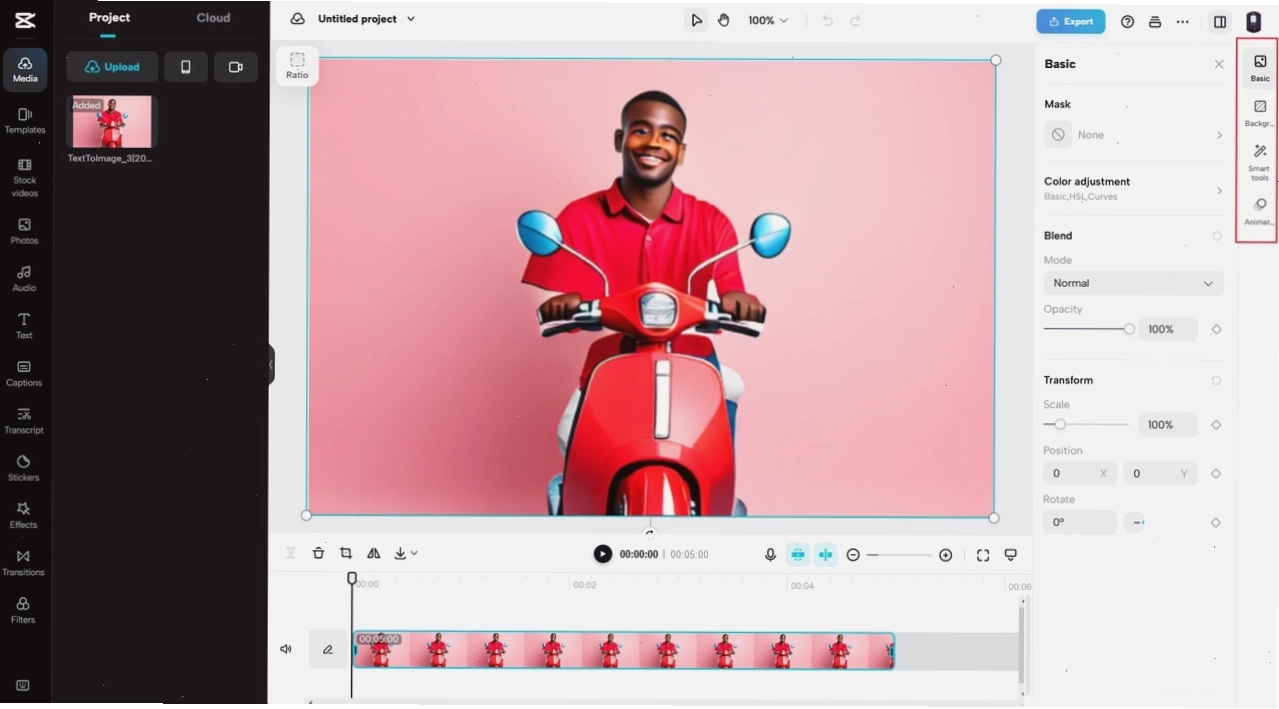
Task: Open the Transcript panel
Action: coord(25,421)
